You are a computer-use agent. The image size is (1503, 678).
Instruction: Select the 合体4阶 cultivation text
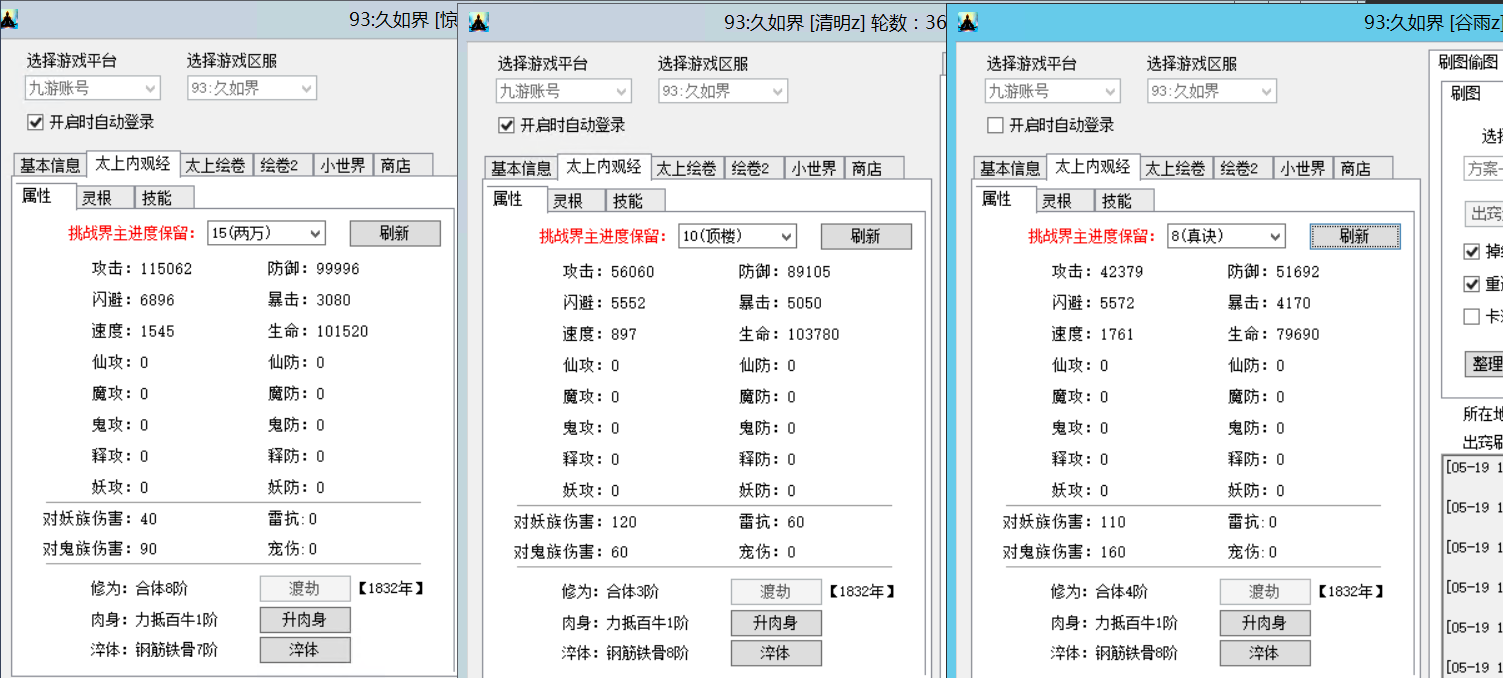coord(1121,592)
